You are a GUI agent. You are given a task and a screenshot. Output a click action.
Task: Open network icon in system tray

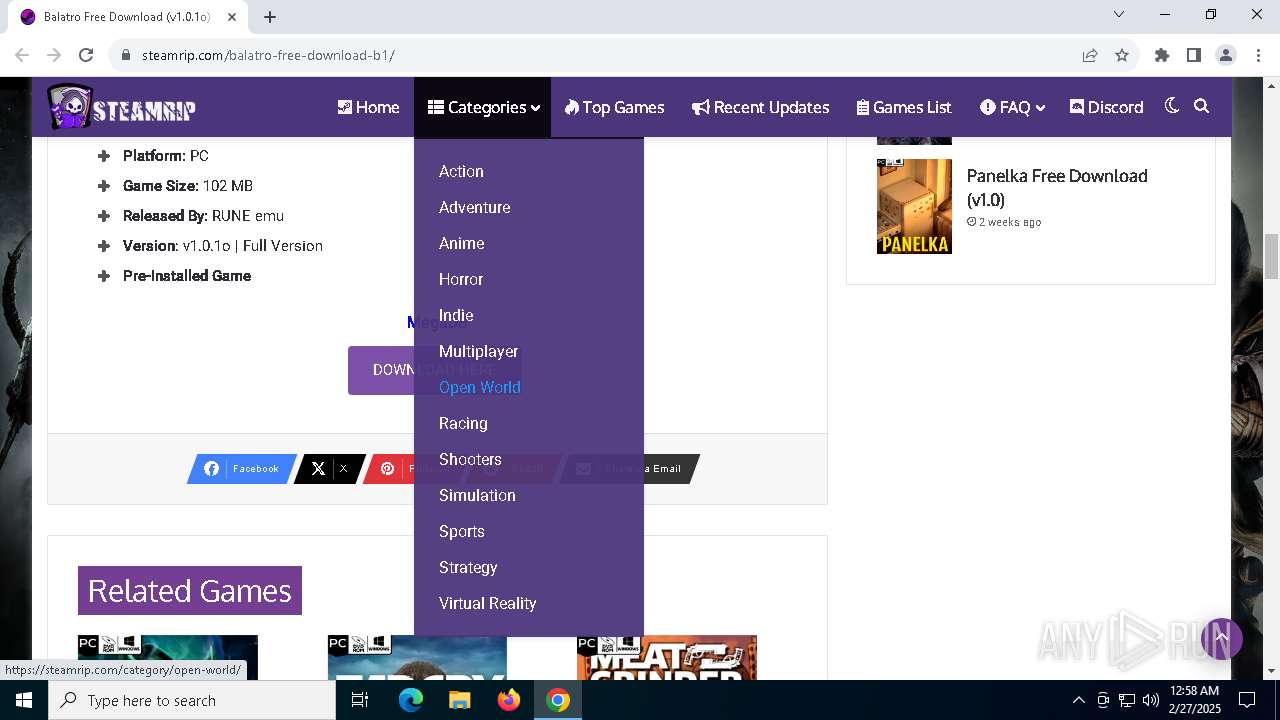point(1127,700)
